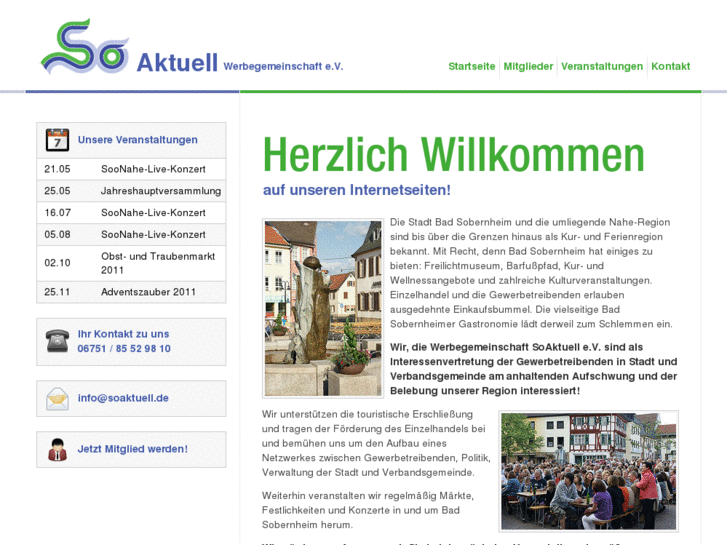The height and width of the screenshot is (545, 727).
Task: Navigate to the Kontakt page
Action: (x=670, y=66)
